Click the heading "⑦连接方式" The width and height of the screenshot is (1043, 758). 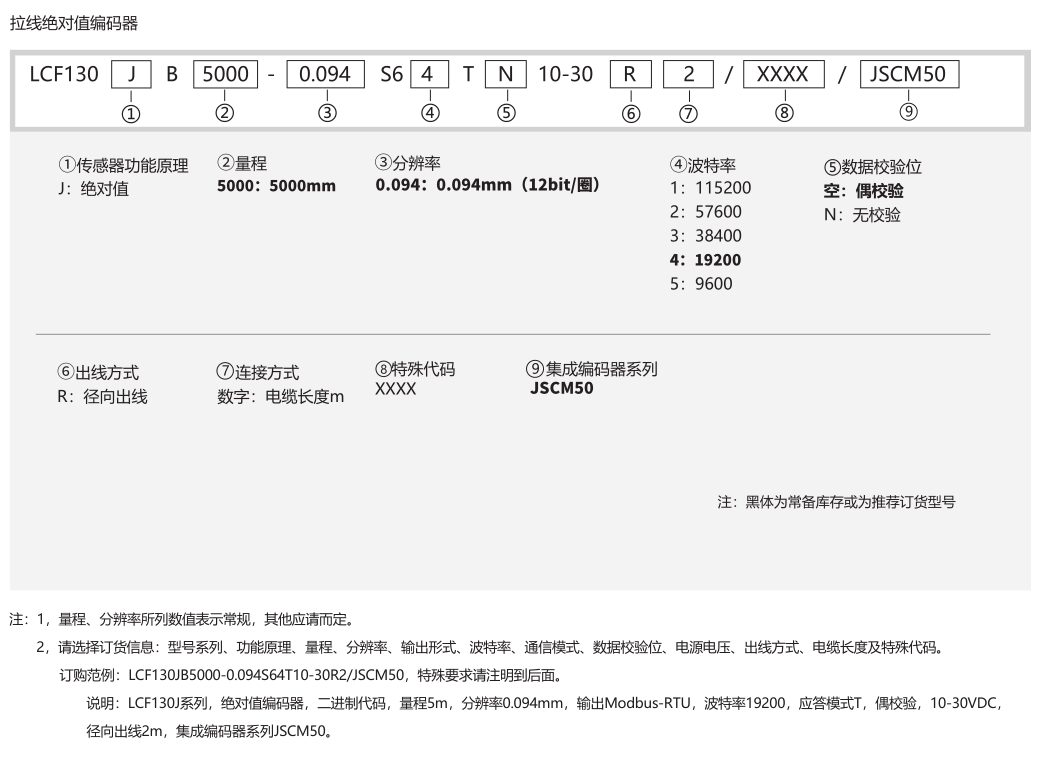point(258,372)
